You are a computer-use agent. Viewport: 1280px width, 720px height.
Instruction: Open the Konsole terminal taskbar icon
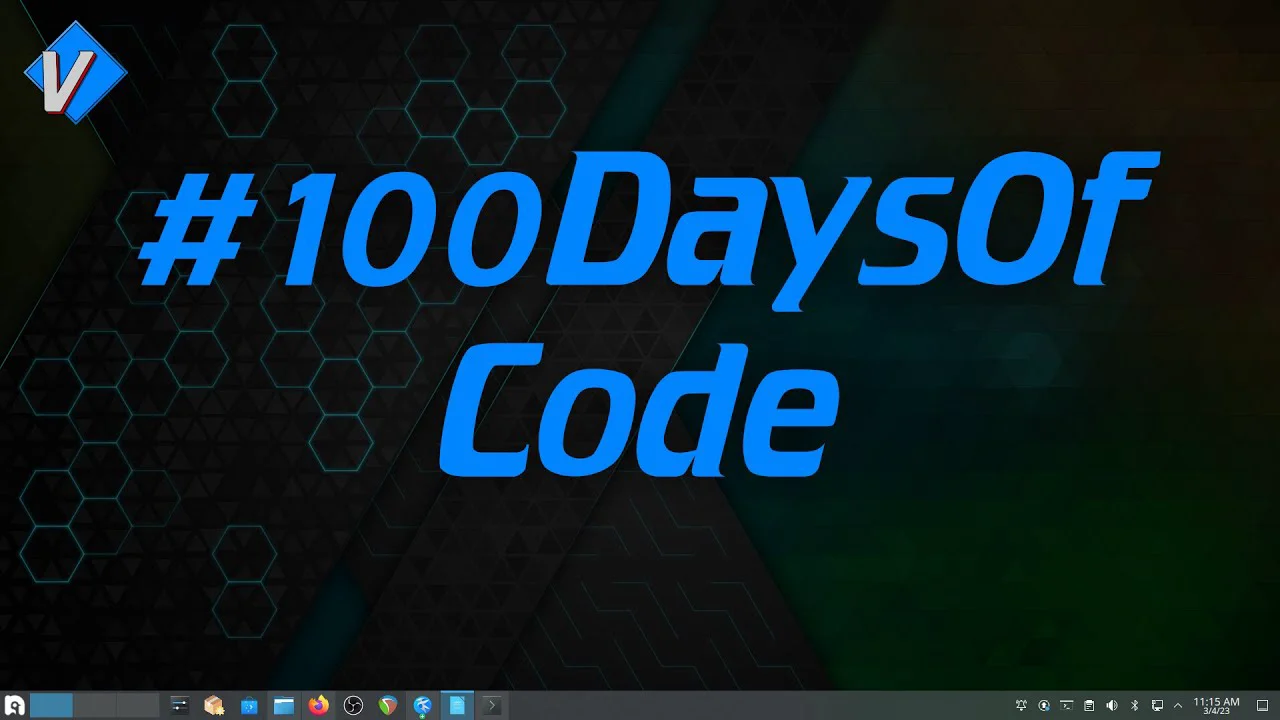pyautogui.click(x=491, y=706)
